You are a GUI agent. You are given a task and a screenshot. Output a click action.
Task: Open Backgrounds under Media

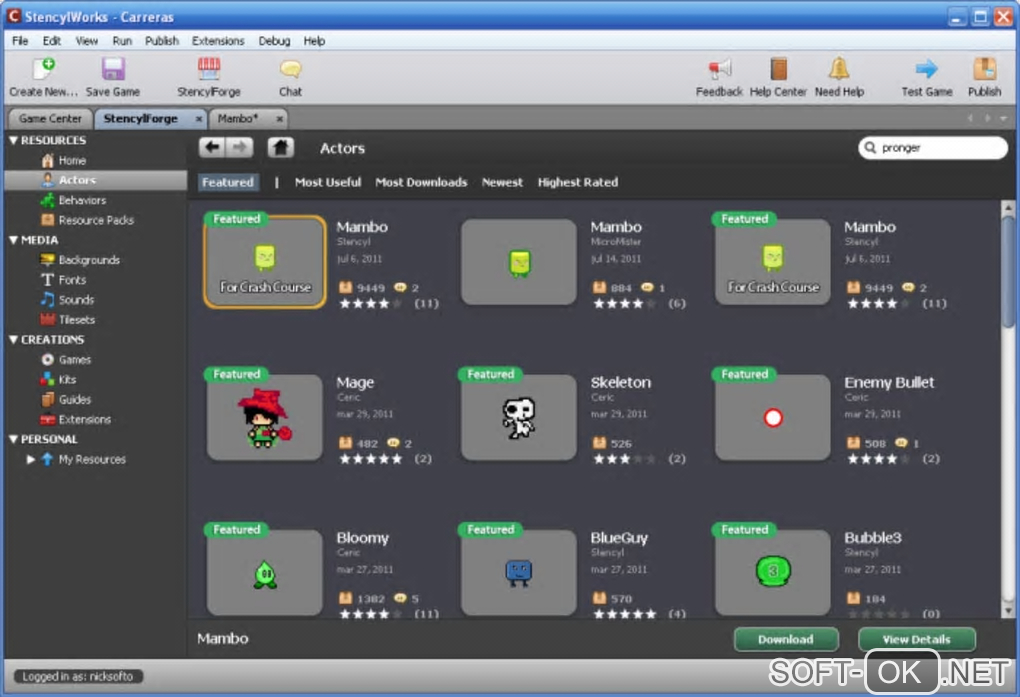coord(89,260)
